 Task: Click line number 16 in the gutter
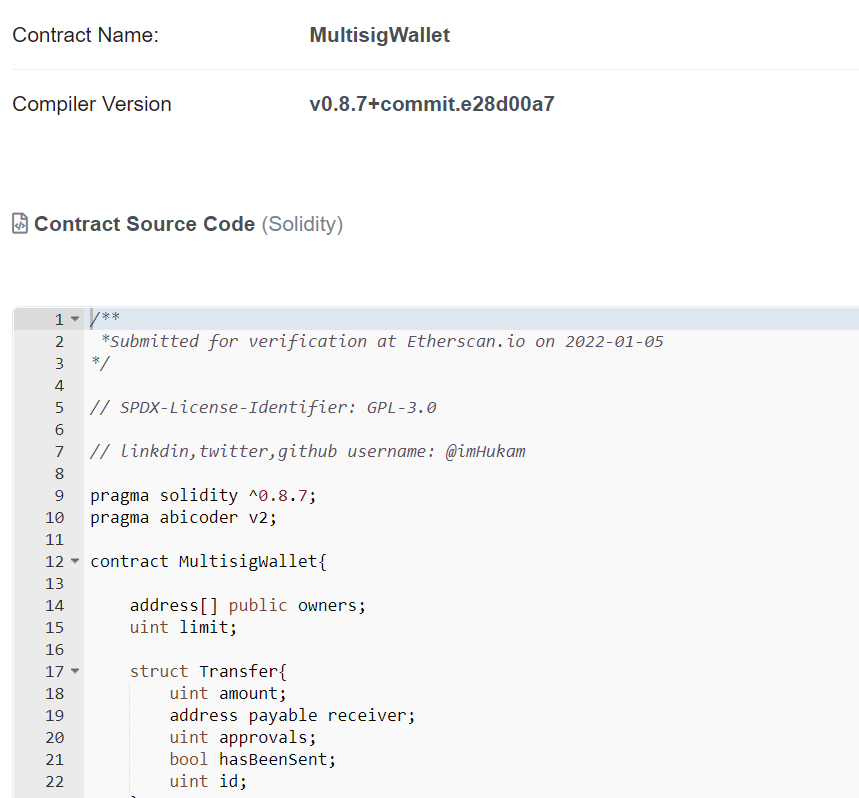(54, 650)
